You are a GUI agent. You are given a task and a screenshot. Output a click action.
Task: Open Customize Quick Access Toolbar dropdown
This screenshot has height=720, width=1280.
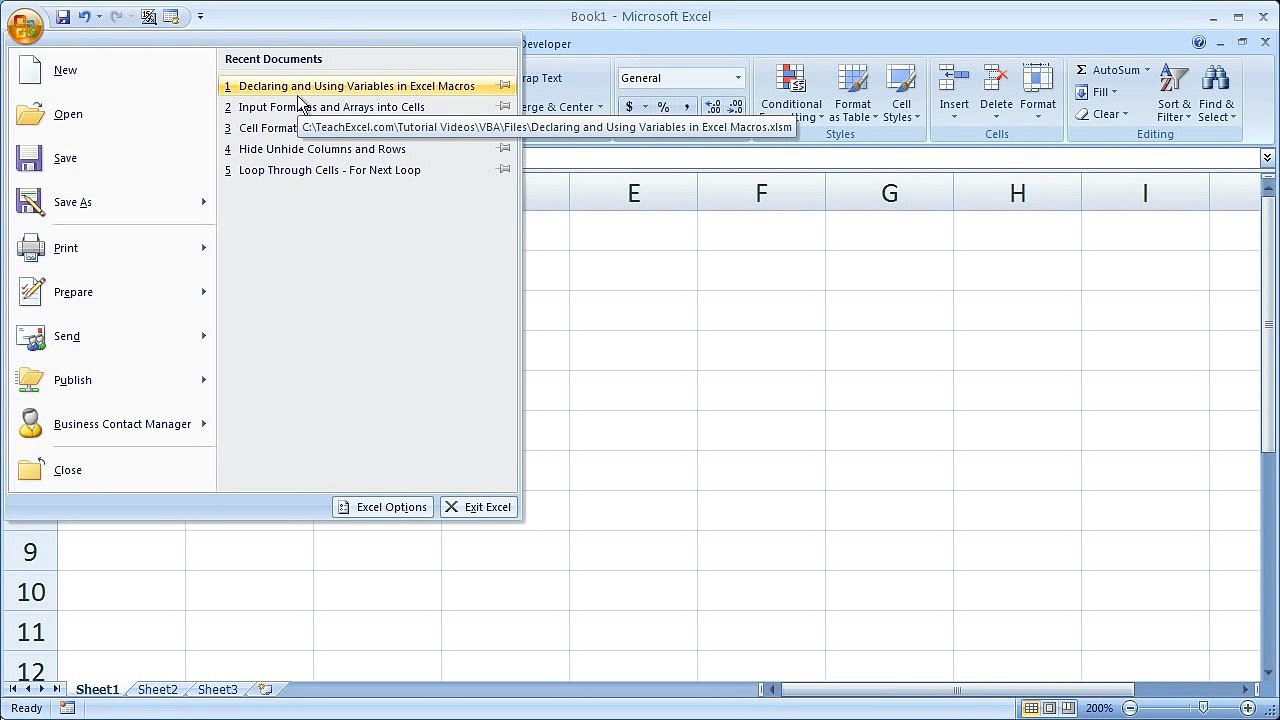click(200, 16)
